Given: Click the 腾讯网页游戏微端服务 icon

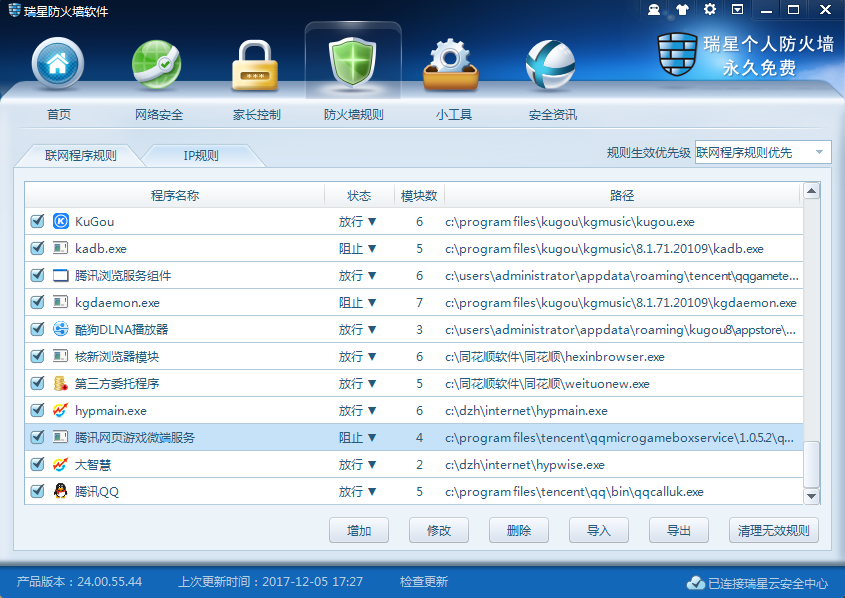Looking at the screenshot, I should click(x=60, y=437).
